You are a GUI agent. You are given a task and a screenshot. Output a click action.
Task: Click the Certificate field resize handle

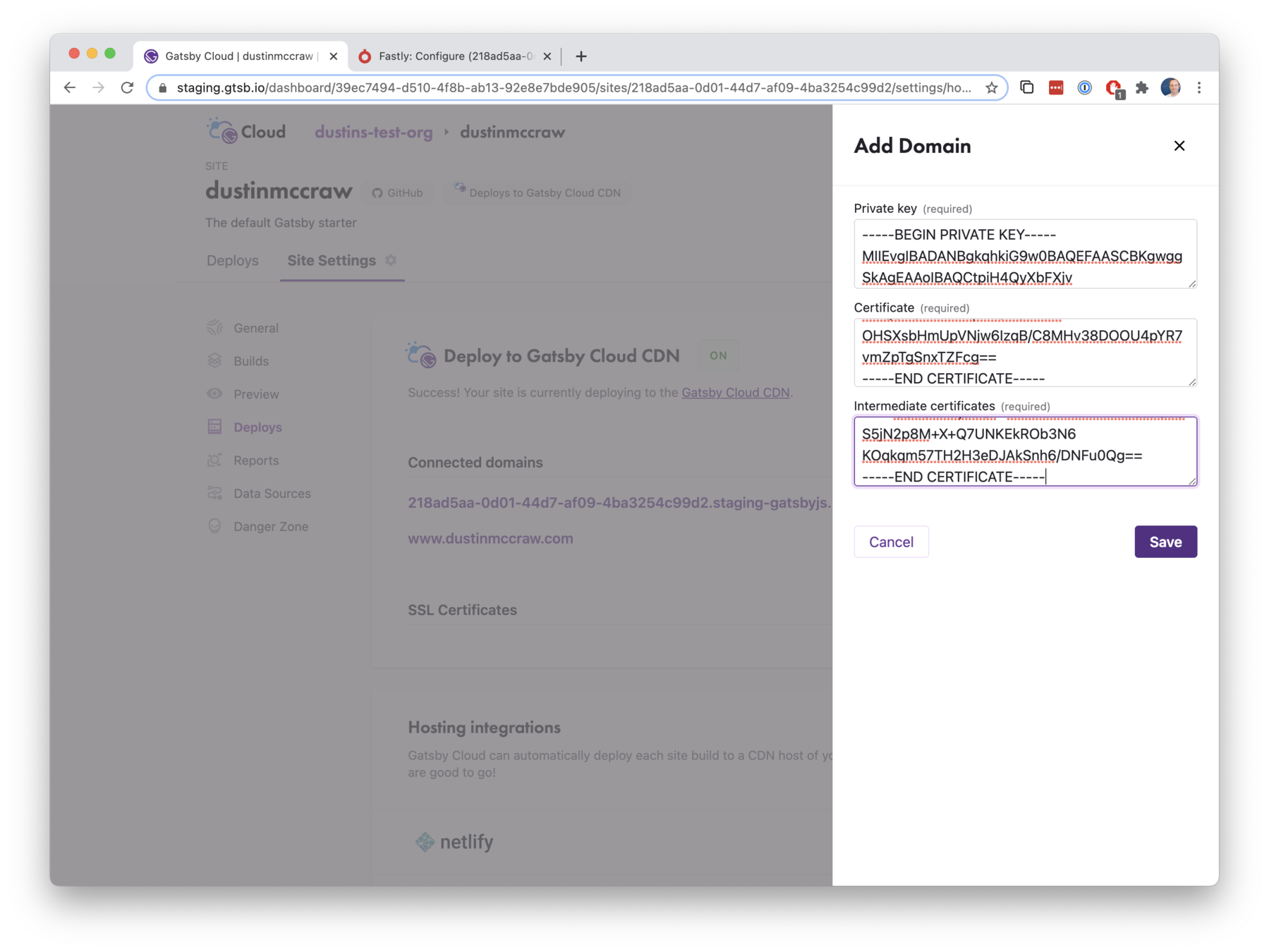point(1191,382)
